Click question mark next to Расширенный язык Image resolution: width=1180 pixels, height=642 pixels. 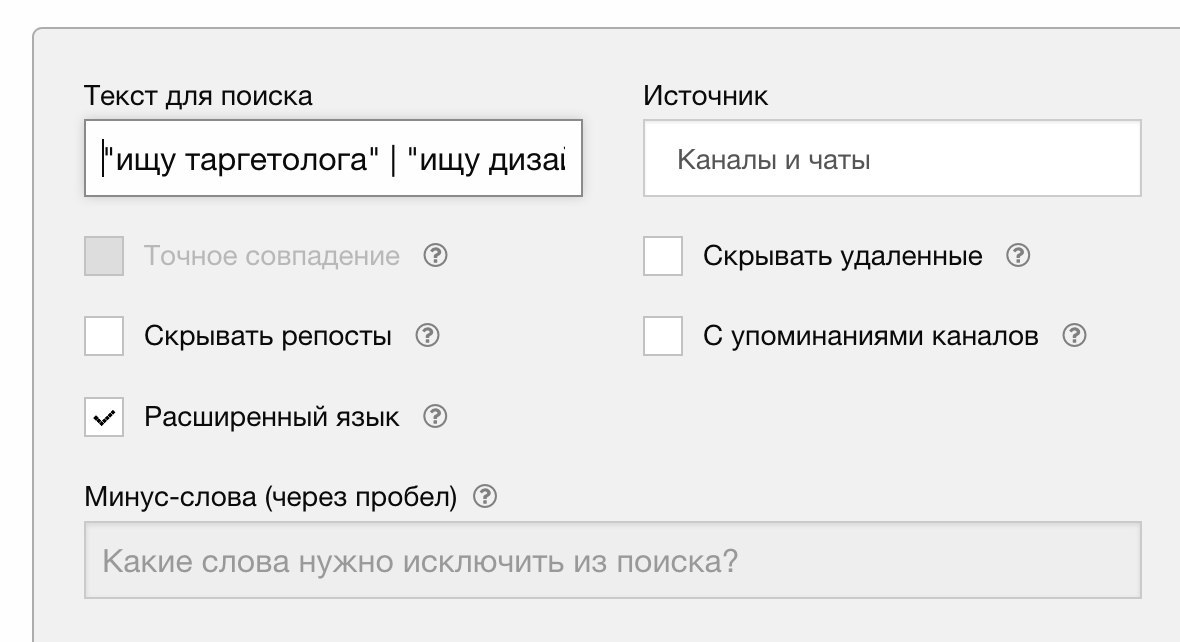tap(435, 415)
